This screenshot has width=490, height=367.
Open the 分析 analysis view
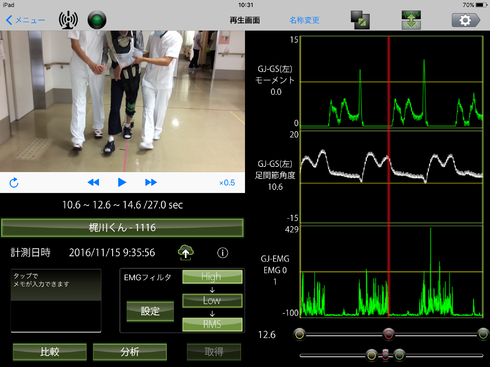130,352
